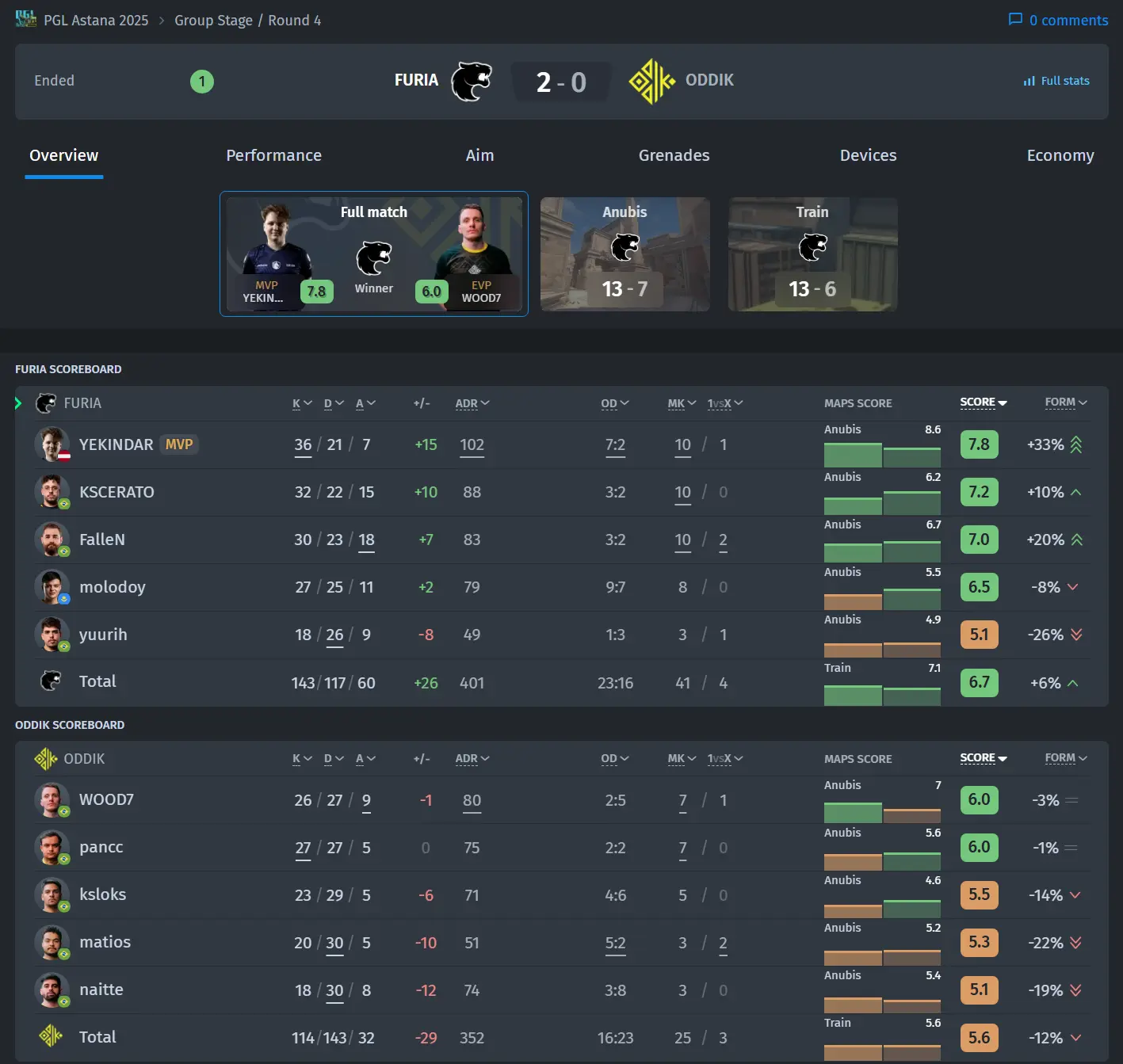Sort ODDIK scoreboard by MK

[682, 759]
